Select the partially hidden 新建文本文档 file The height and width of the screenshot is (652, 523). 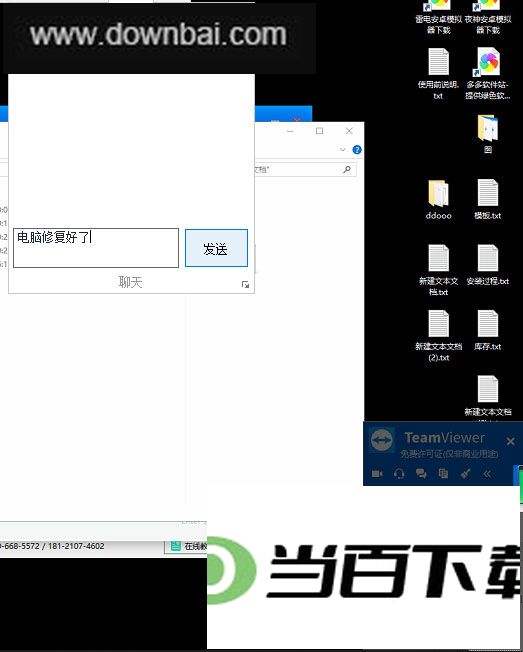pyautogui.click(x=488, y=397)
